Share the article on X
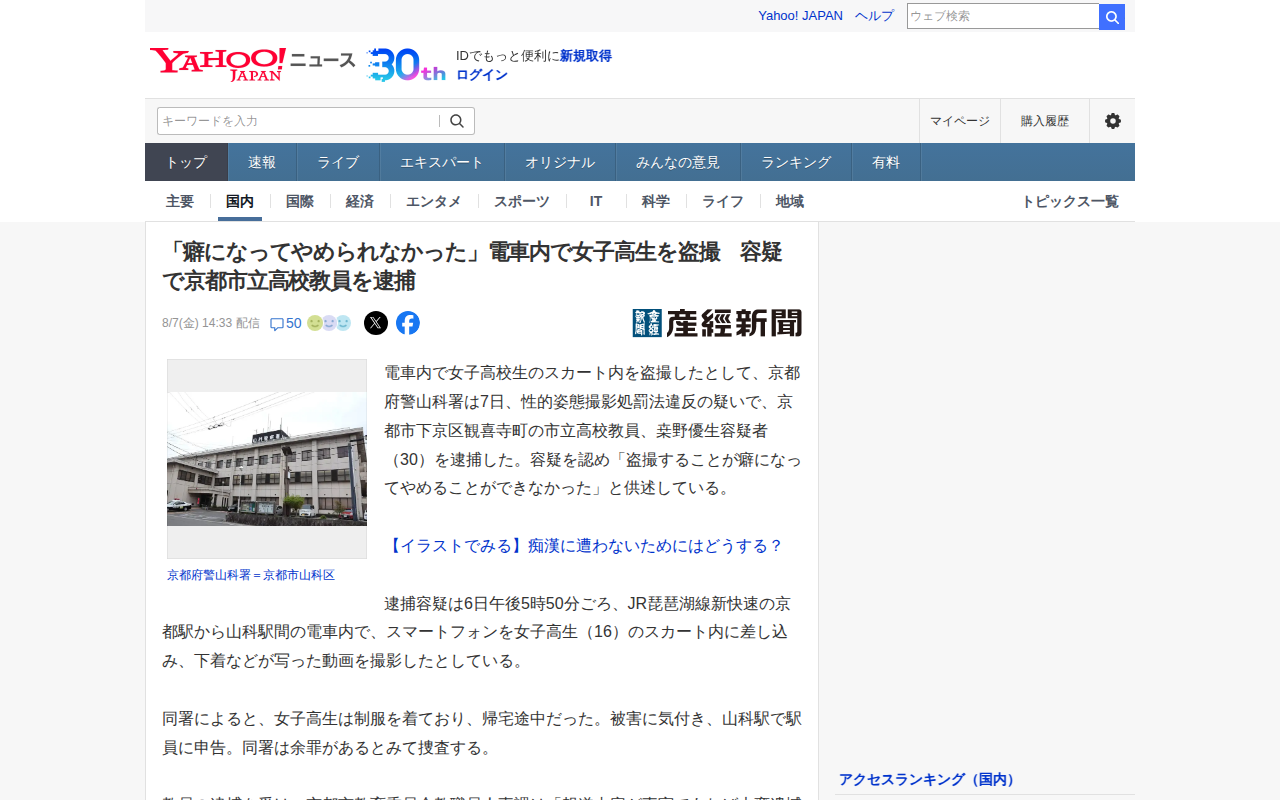This screenshot has width=1280, height=800. tap(376, 323)
